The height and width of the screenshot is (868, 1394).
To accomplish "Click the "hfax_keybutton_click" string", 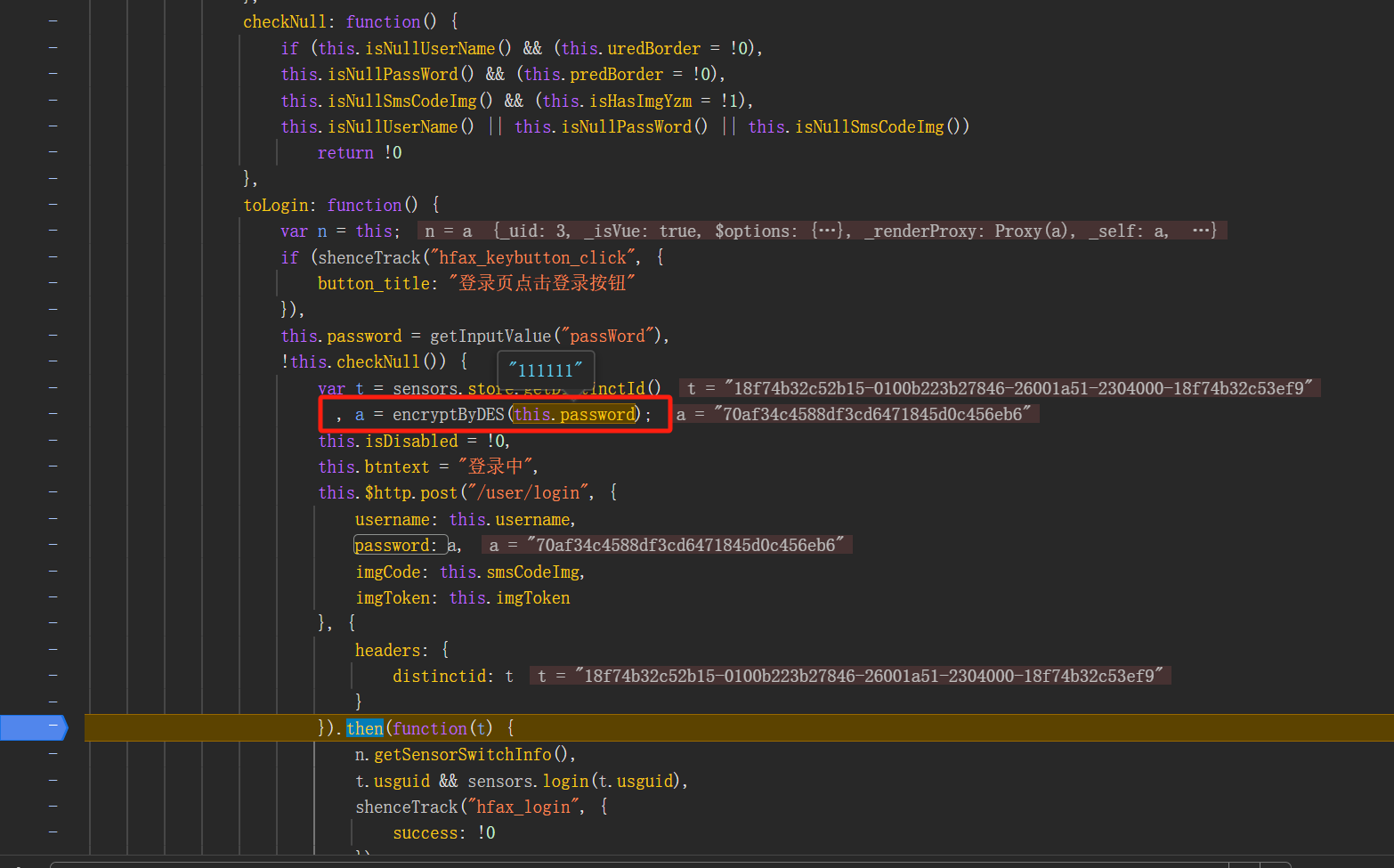I will tap(532, 257).
